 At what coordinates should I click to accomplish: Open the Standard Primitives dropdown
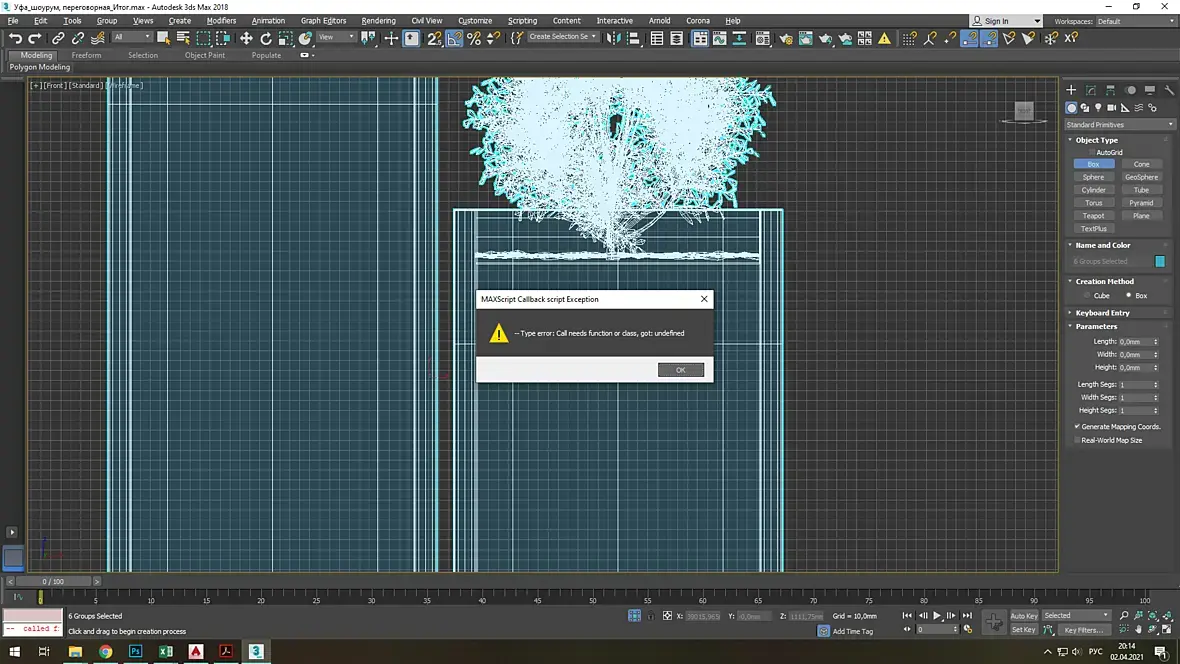(x=1119, y=125)
